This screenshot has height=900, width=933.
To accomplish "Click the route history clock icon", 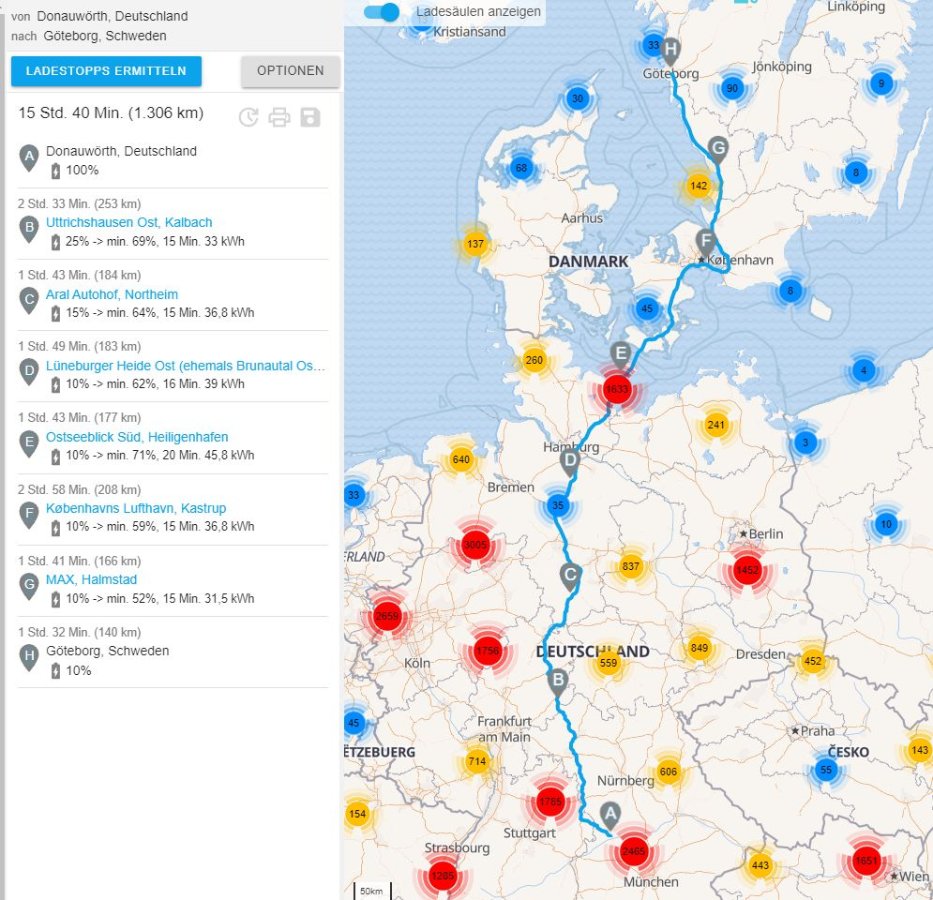I will click(248, 117).
